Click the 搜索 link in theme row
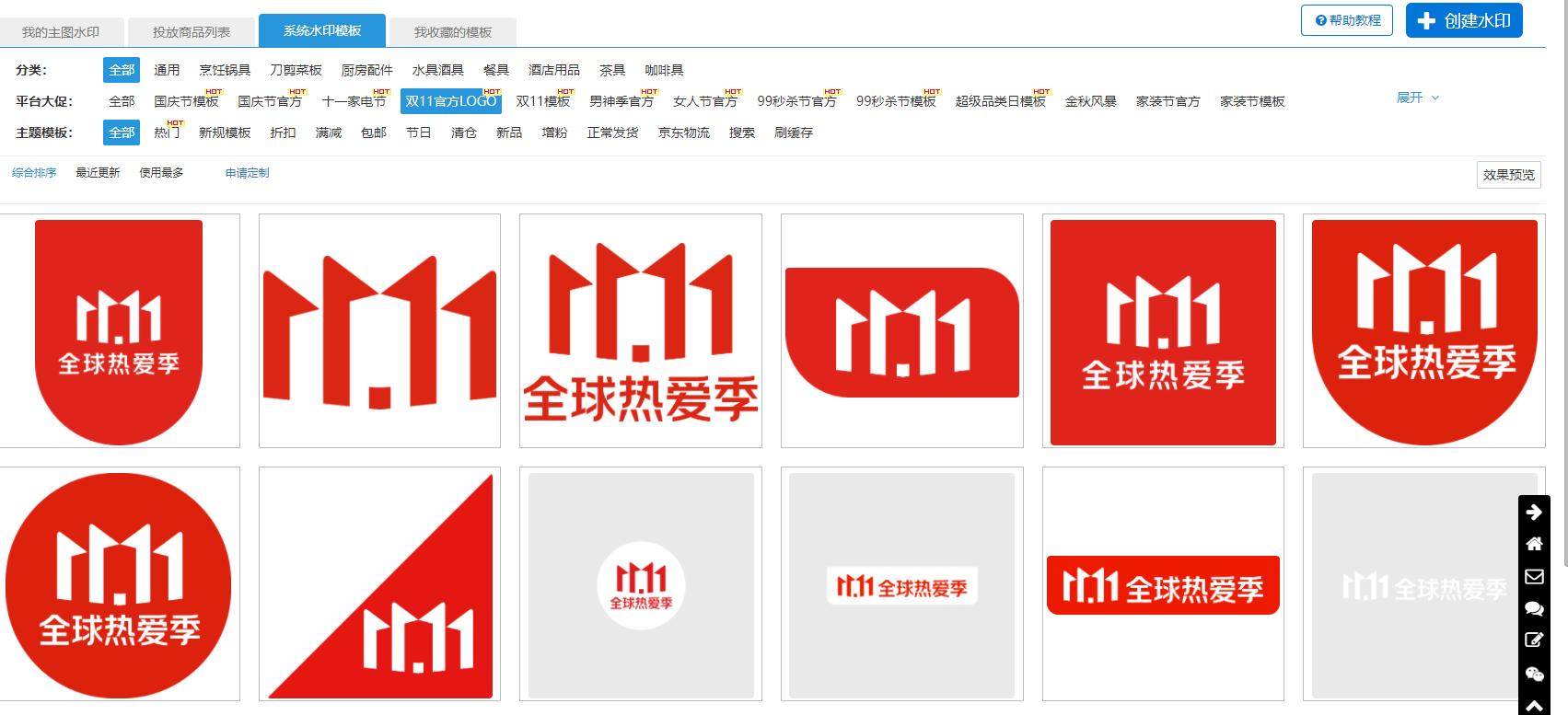This screenshot has height=715, width=1568. (x=741, y=133)
